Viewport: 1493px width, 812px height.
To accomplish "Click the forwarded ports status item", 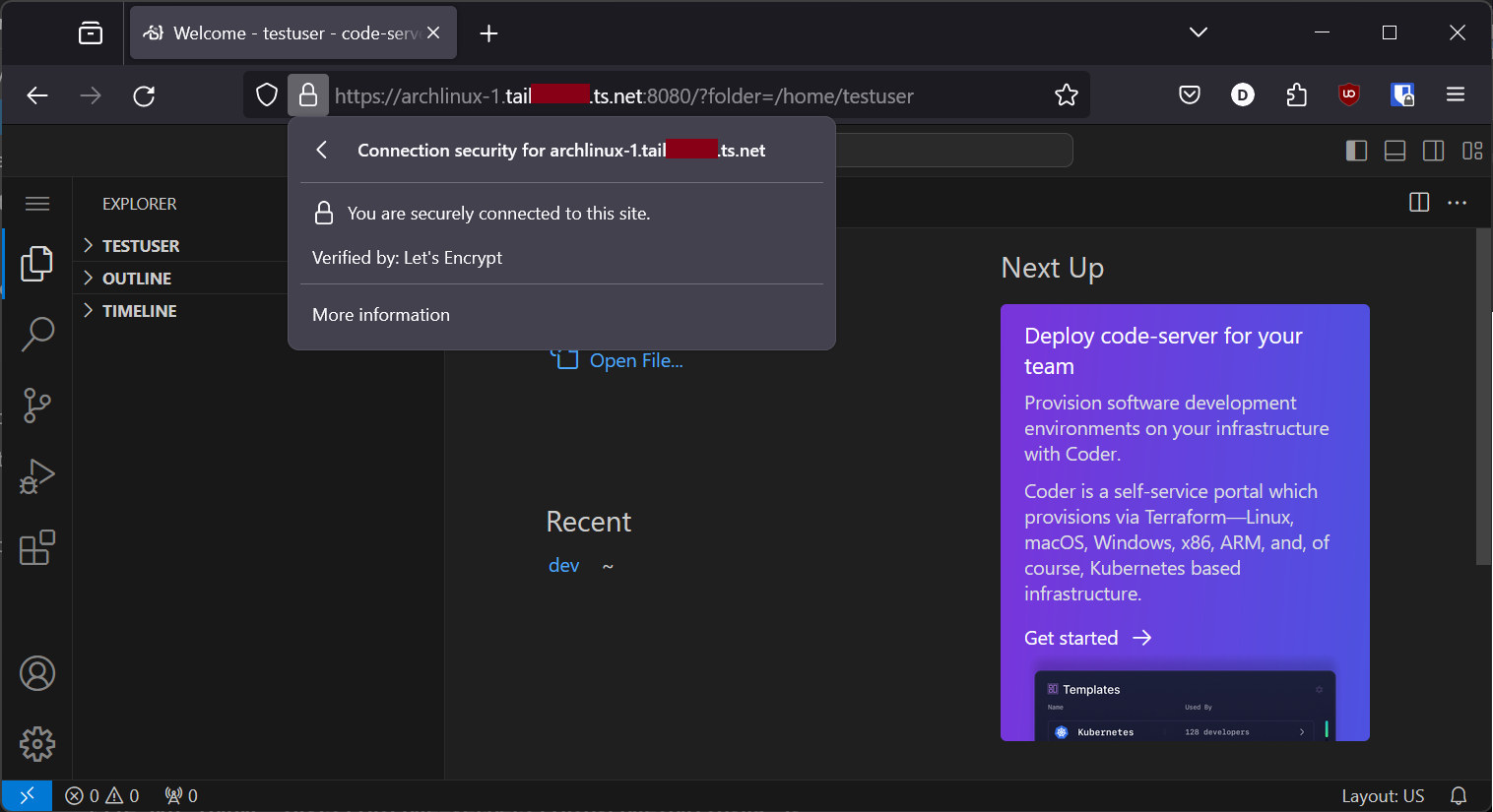I will 181,795.
